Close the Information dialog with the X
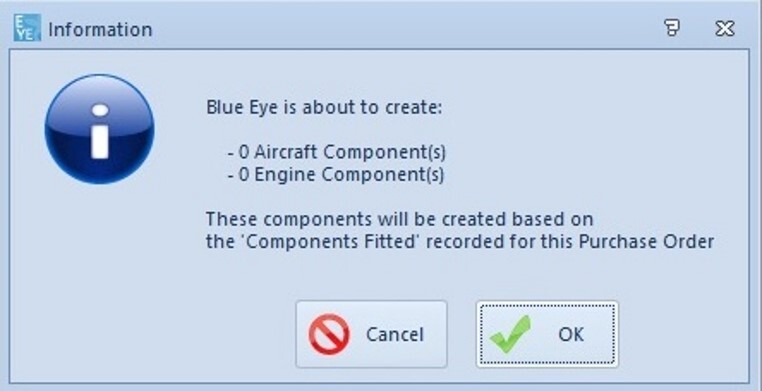Viewport: 762px width, 391px height. 725,29
